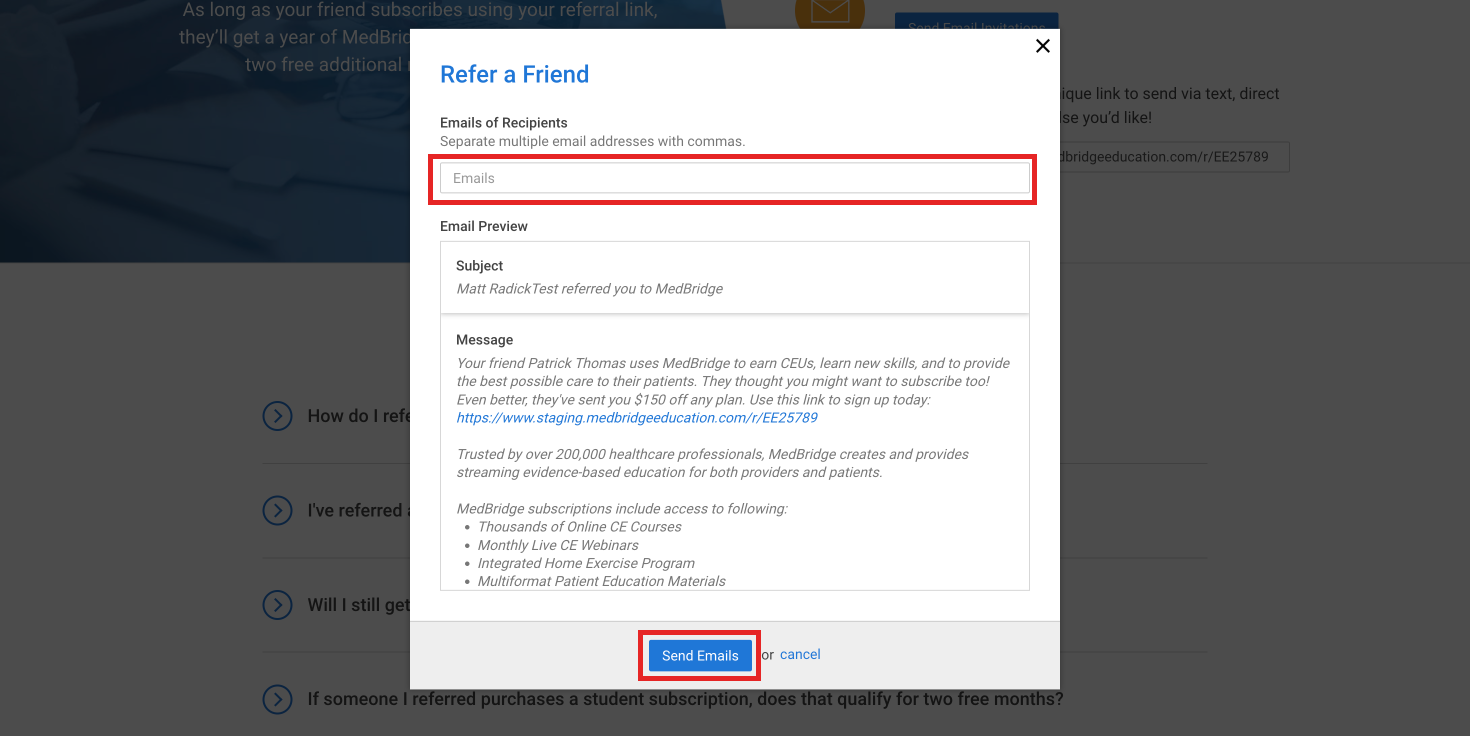This screenshot has width=1470, height=736.
Task: Click the Email Preview section label
Action: tap(484, 226)
